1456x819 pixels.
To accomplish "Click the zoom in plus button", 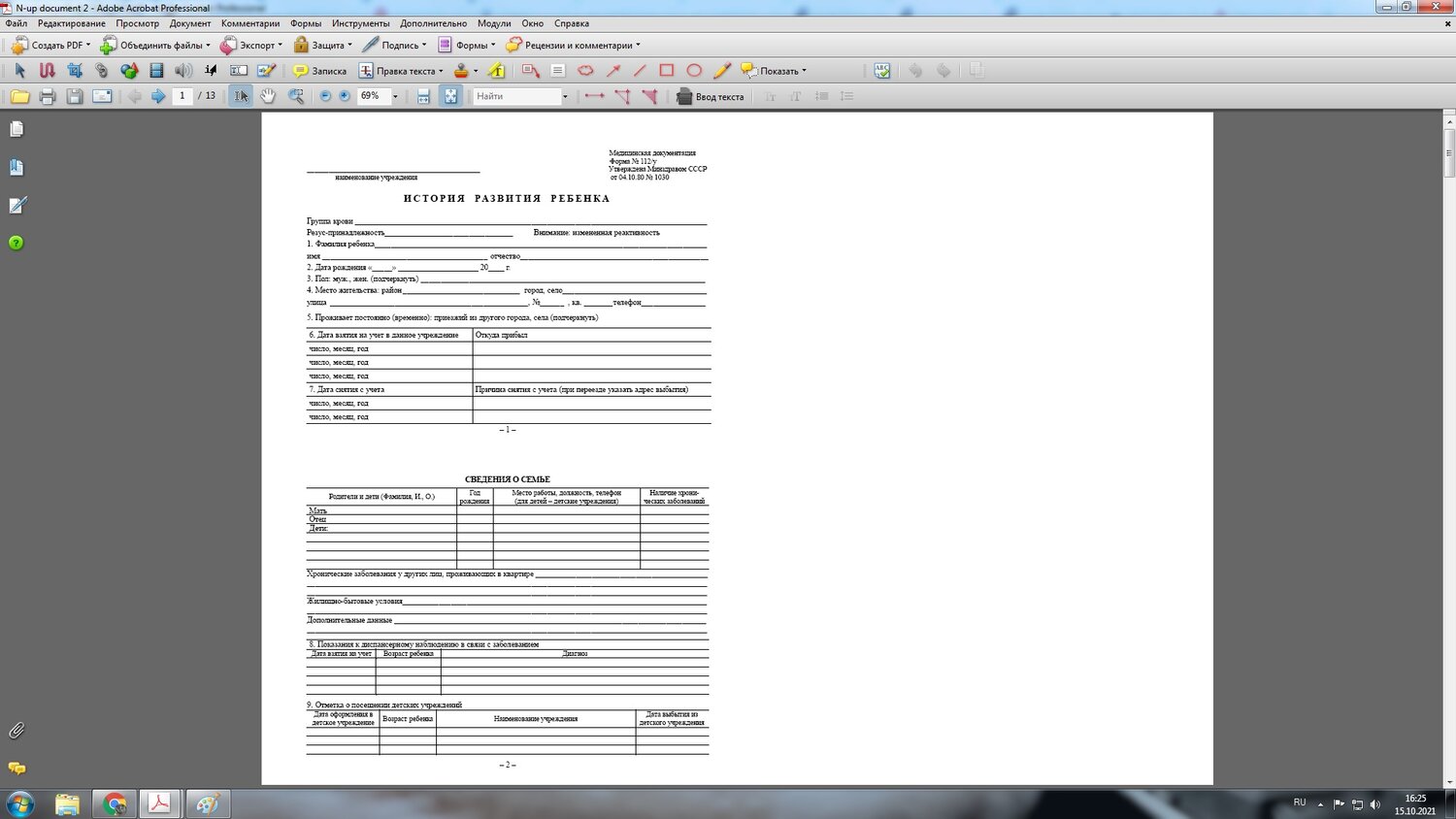I will pos(344,96).
